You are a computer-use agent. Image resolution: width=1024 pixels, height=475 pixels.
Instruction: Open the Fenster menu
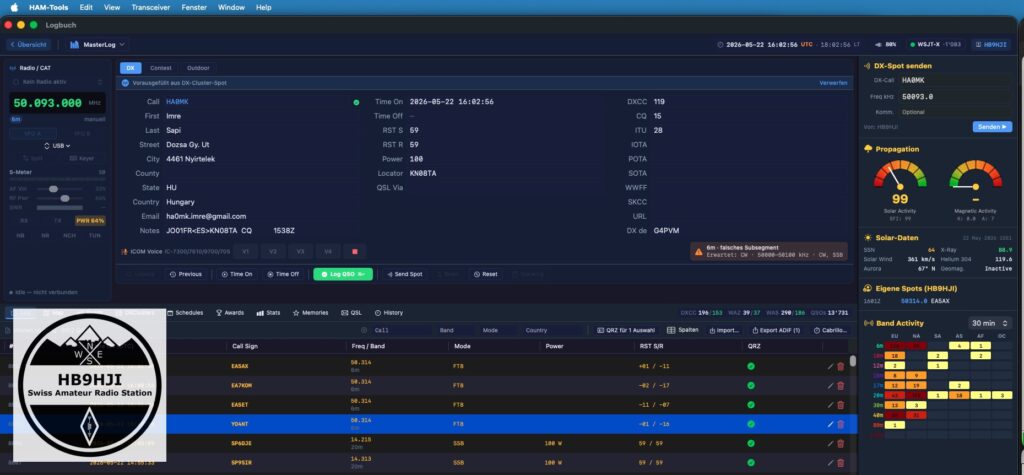pyautogui.click(x=194, y=7)
